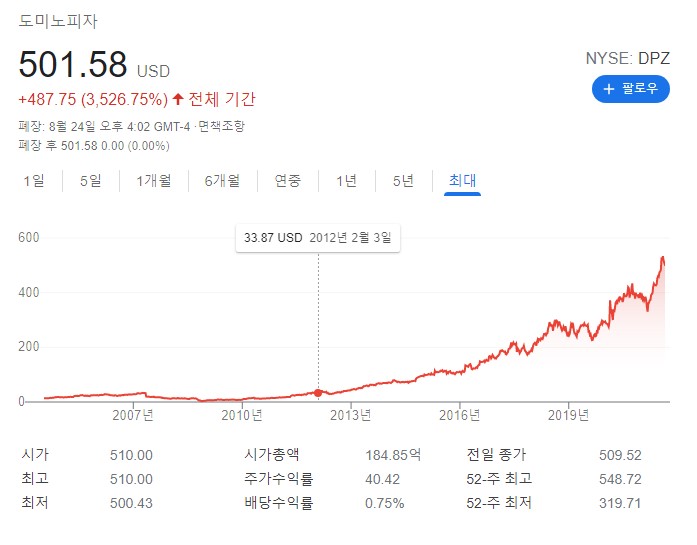Screen dimensions: 697x545
Task: Click the +487.75 (3,526.75%) change text
Action: click(93, 99)
